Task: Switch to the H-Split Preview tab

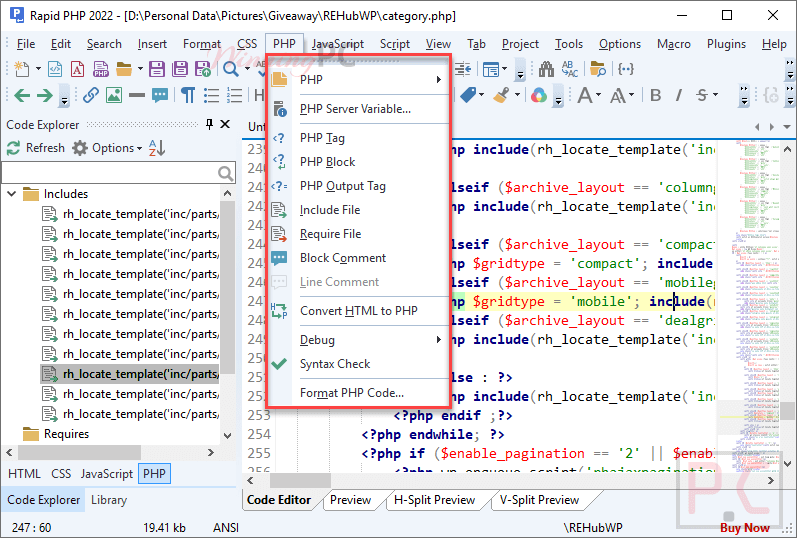Action: pyautogui.click(x=434, y=500)
